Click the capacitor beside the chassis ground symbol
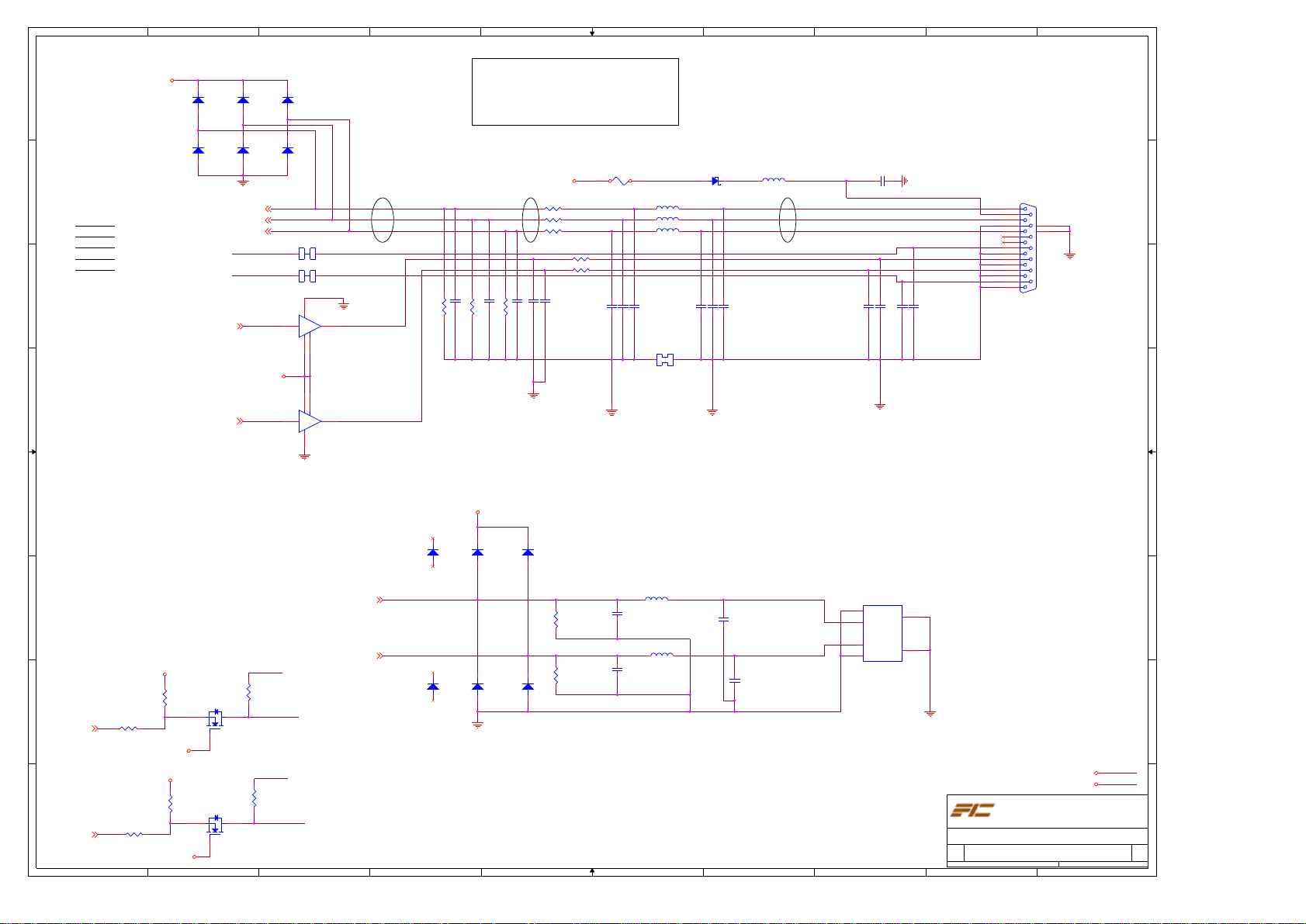 (883, 181)
